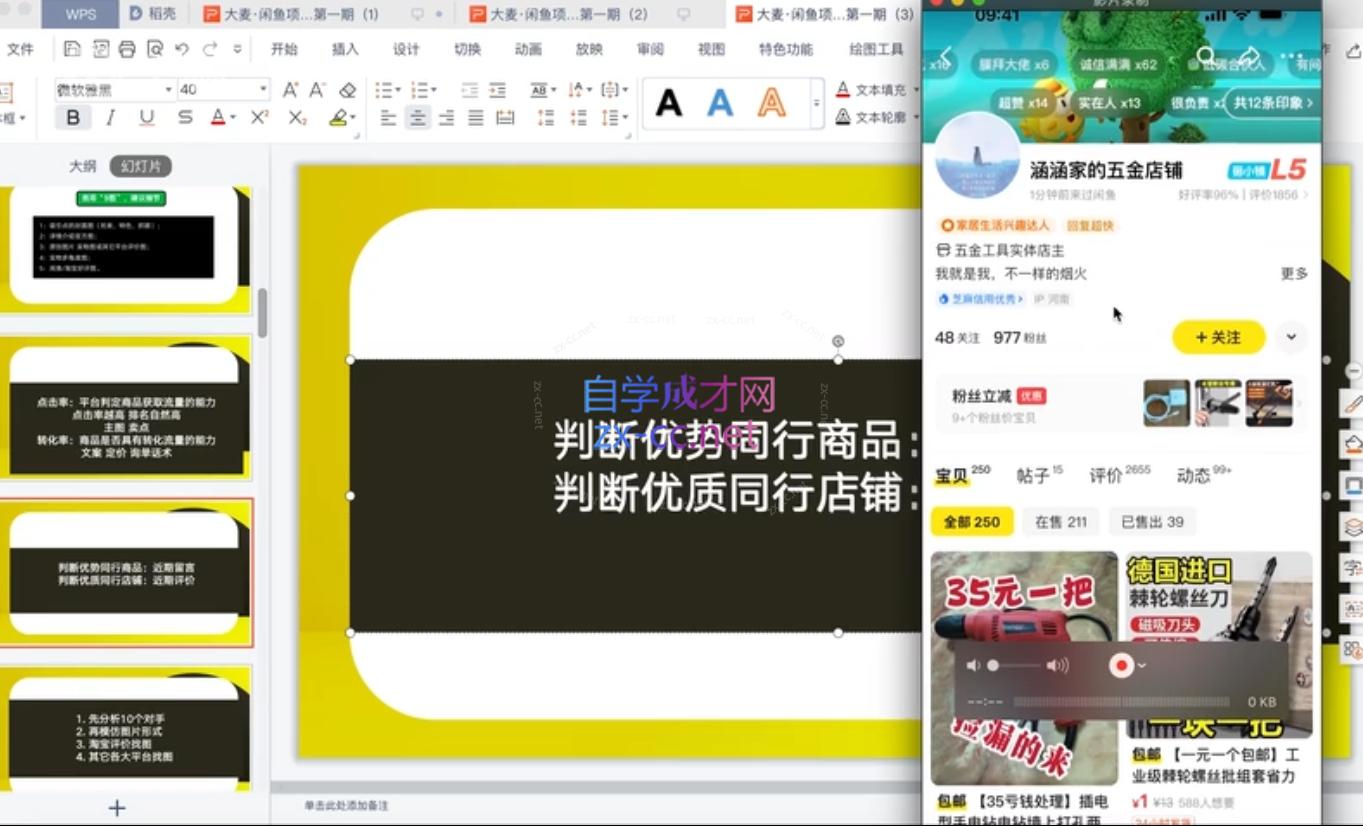
Task: Click the superscript X² icon
Action: pyautogui.click(x=259, y=118)
